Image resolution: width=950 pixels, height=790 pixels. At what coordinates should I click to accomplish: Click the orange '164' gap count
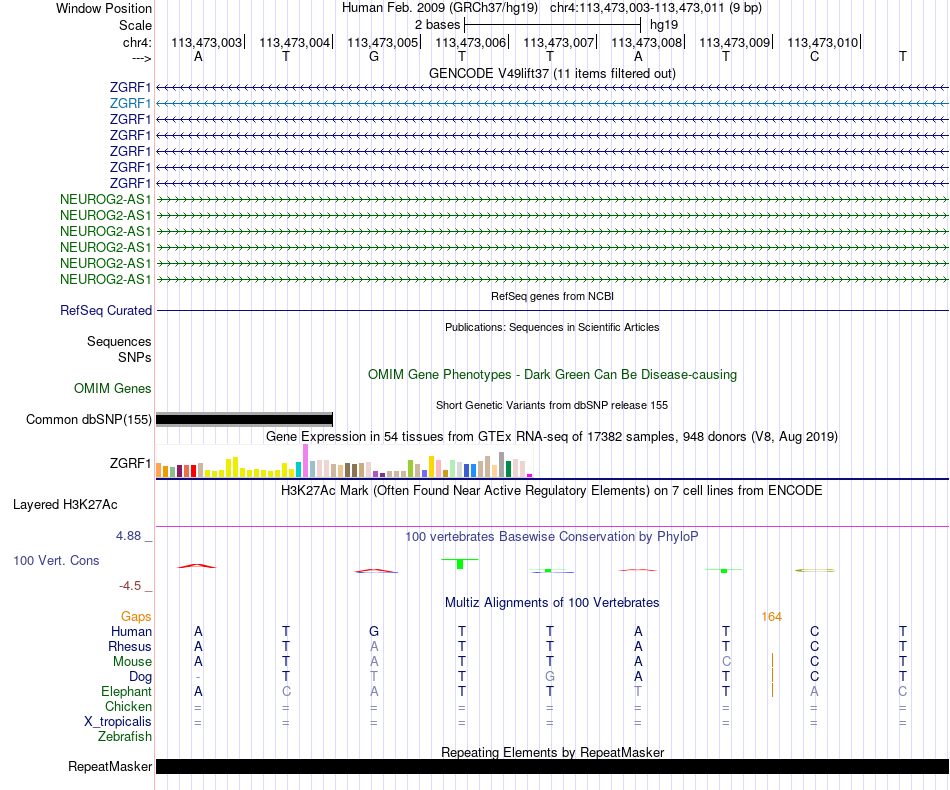point(771,617)
